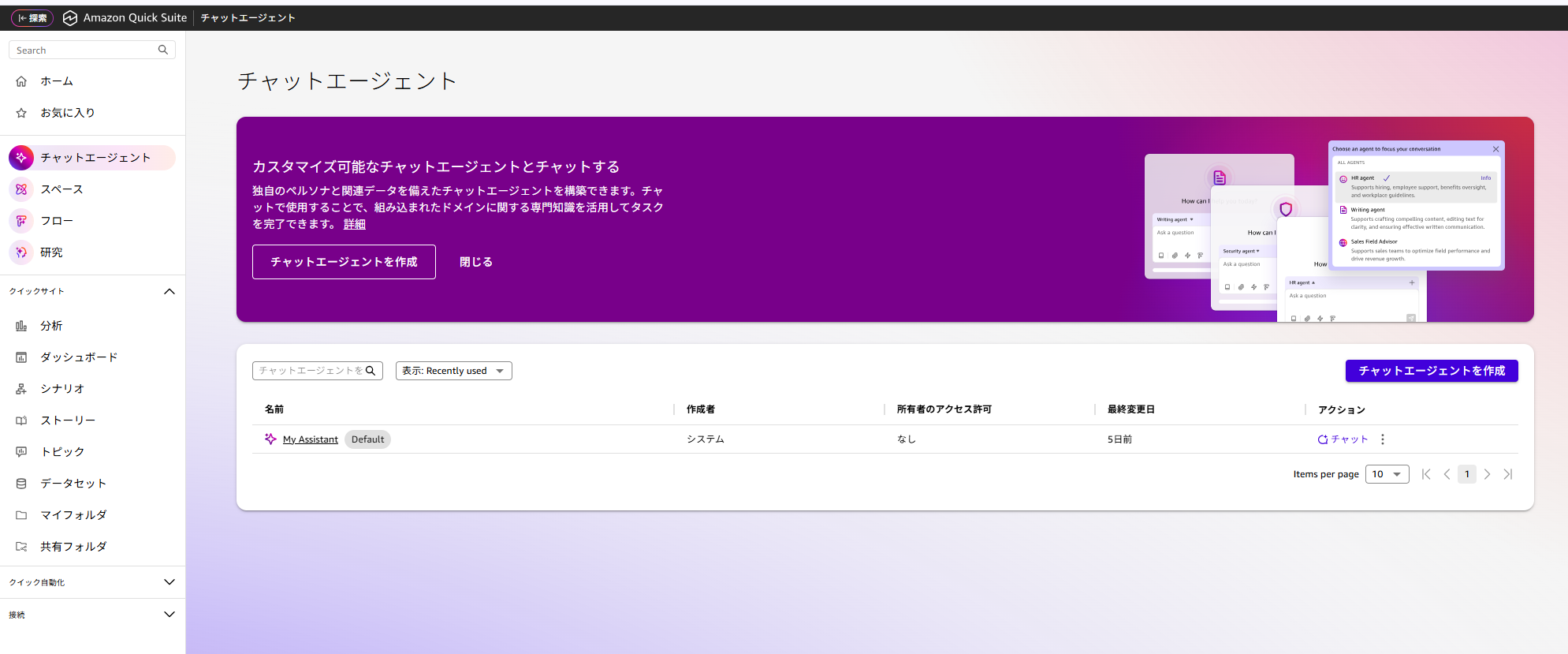
Task: Click the 共有フォルダ shared folder icon
Action: coord(21,547)
